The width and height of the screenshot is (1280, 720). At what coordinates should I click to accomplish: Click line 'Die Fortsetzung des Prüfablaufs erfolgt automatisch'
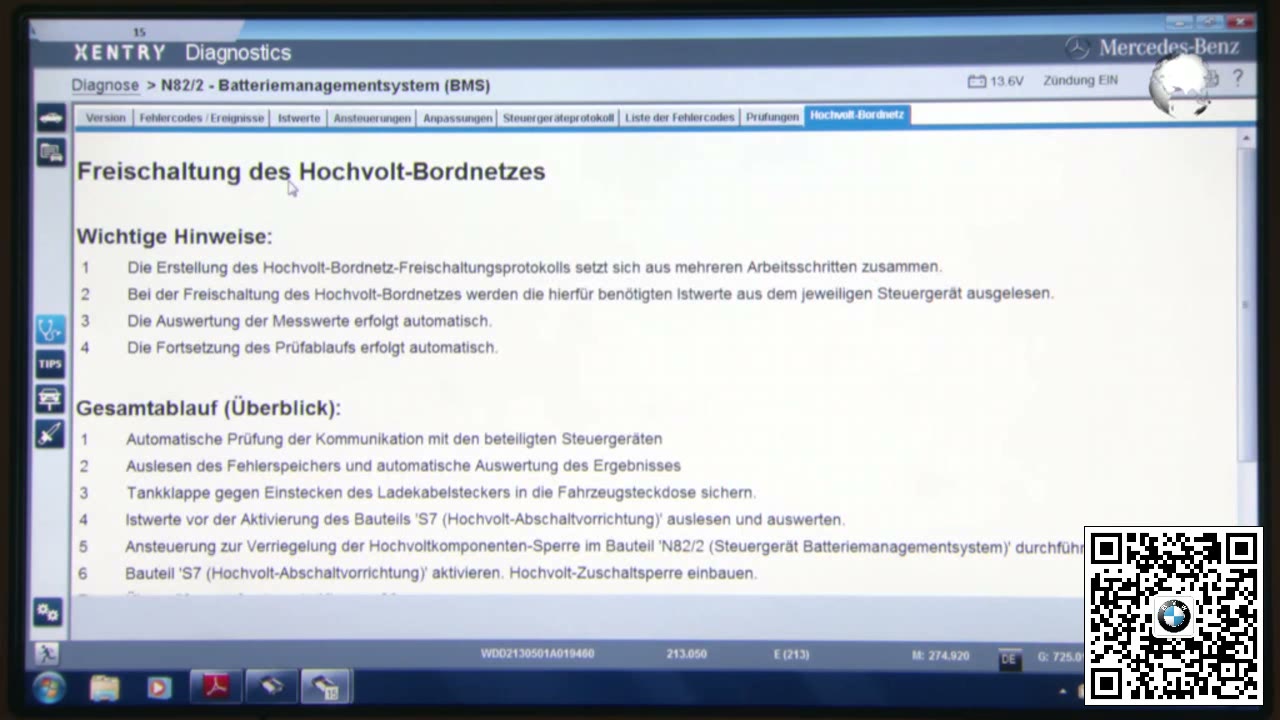(x=312, y=348)
